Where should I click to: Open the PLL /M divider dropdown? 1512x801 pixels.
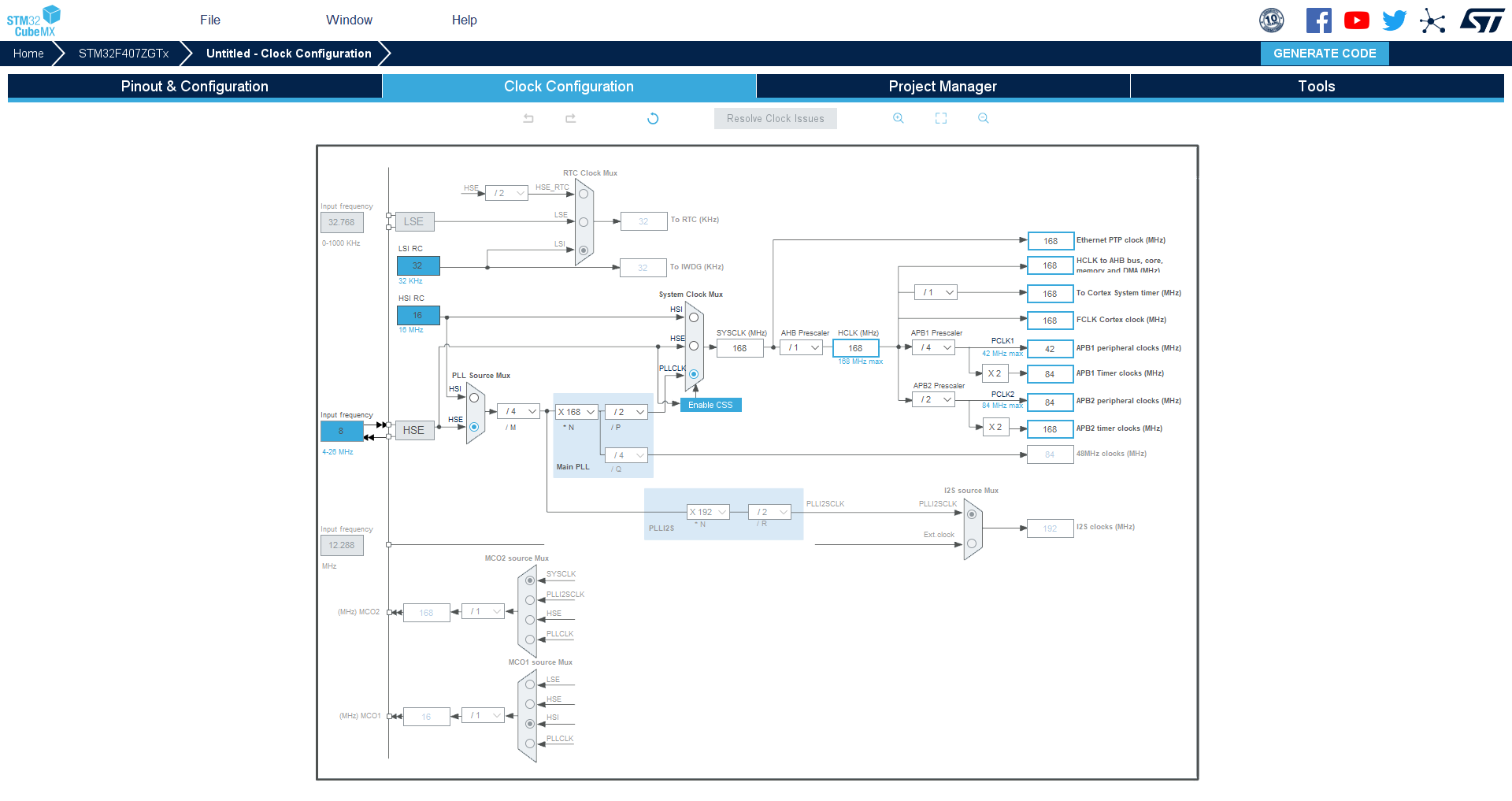[x=518, y=411]
